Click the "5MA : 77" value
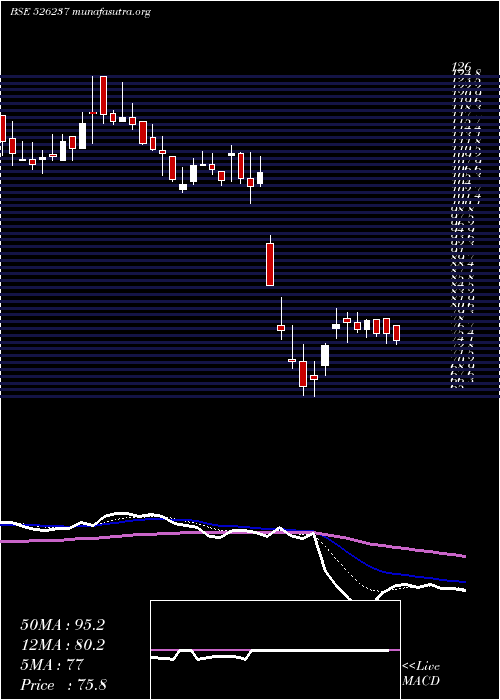The height and width of the screenshot is (700, 500). (x=52, y=665)
